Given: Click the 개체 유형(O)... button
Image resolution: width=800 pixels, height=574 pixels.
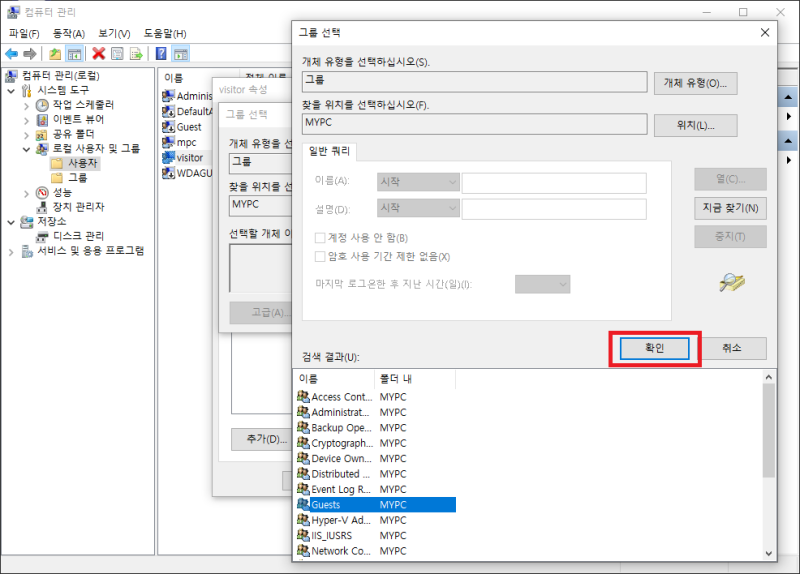Looking at the screenshot, I should pyautogui.click(x=695, y=83).
